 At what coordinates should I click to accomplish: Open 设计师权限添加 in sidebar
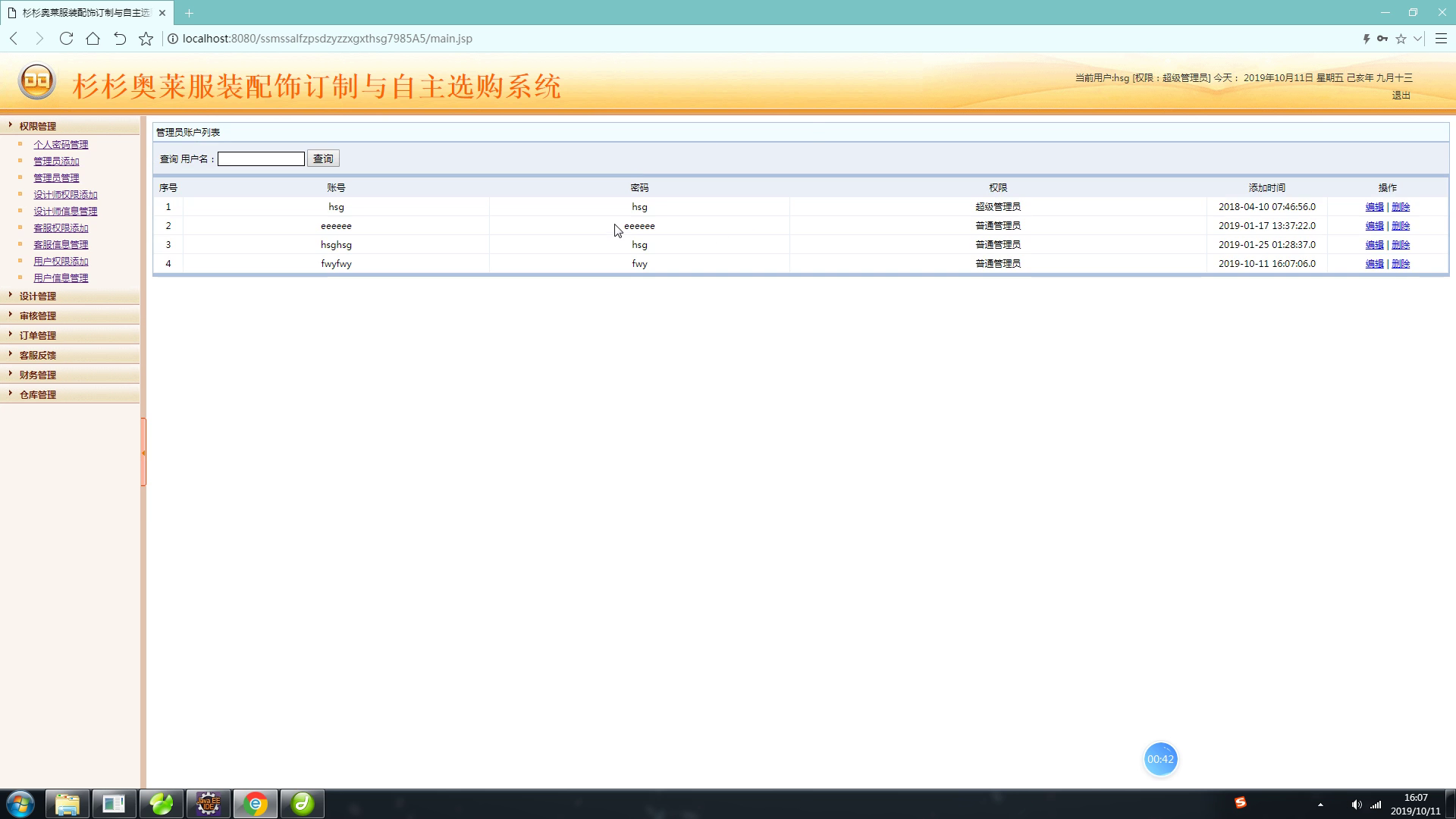pos(65,194)
